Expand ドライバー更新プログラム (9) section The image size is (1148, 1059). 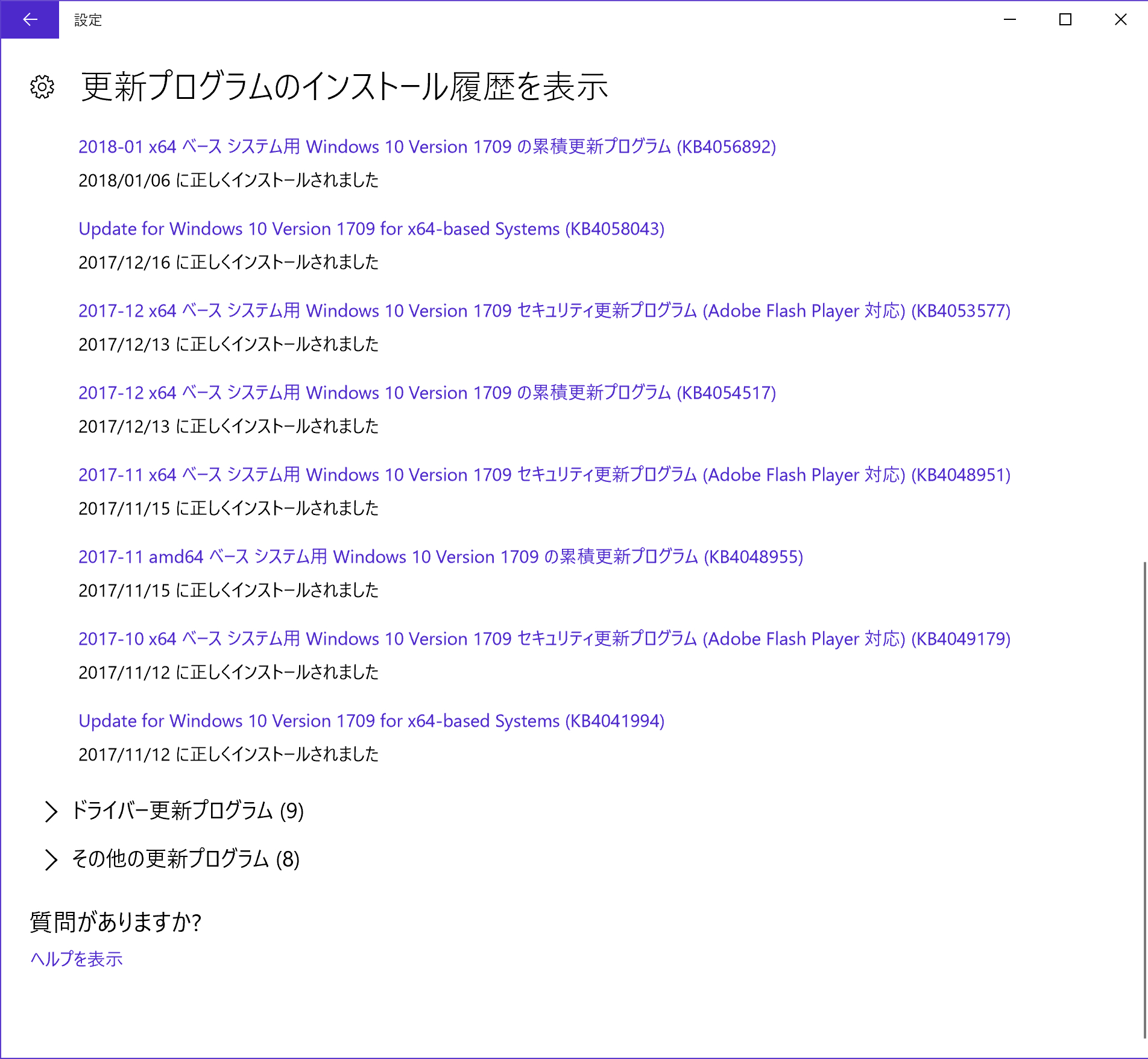click(x=174, y=811)
